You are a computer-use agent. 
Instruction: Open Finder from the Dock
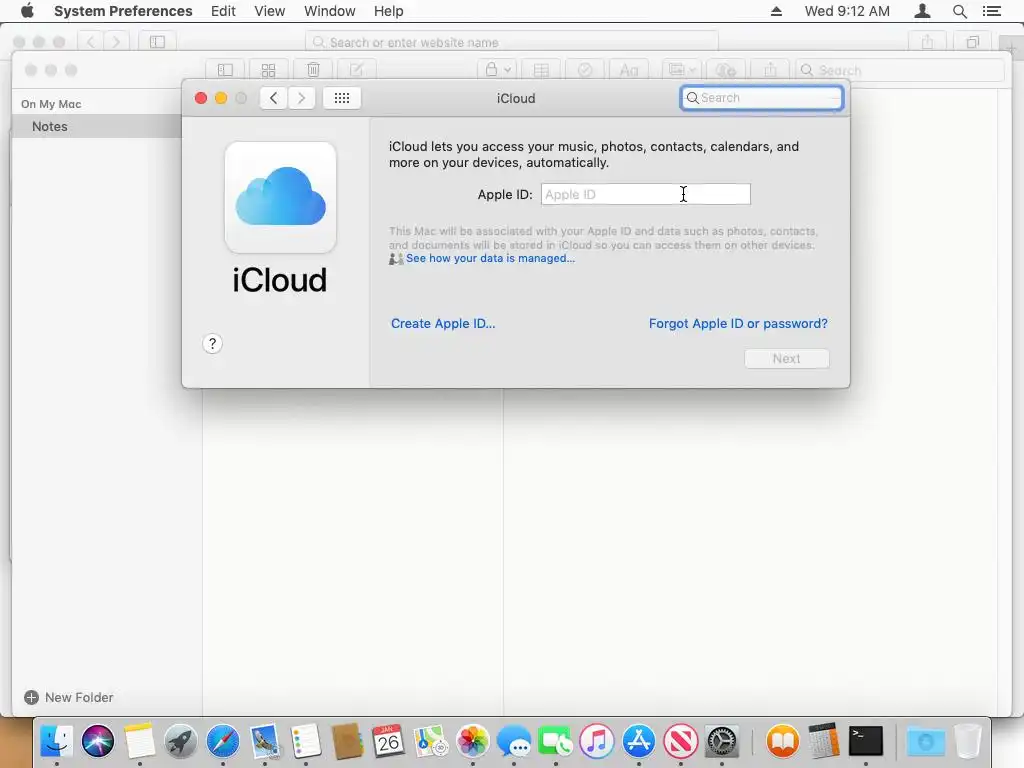point(56,741)
